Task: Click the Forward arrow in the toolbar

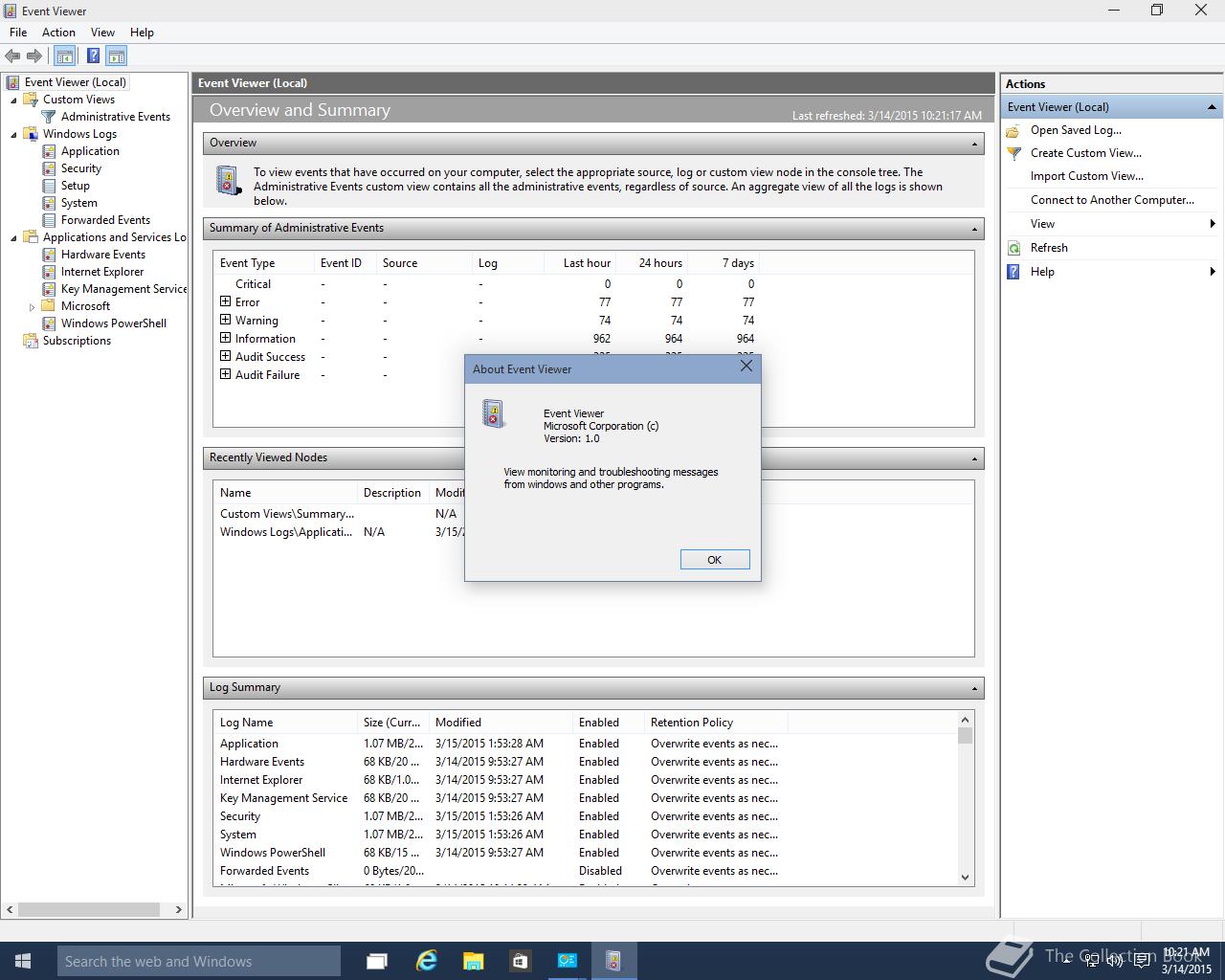Action: click(34, 56)
